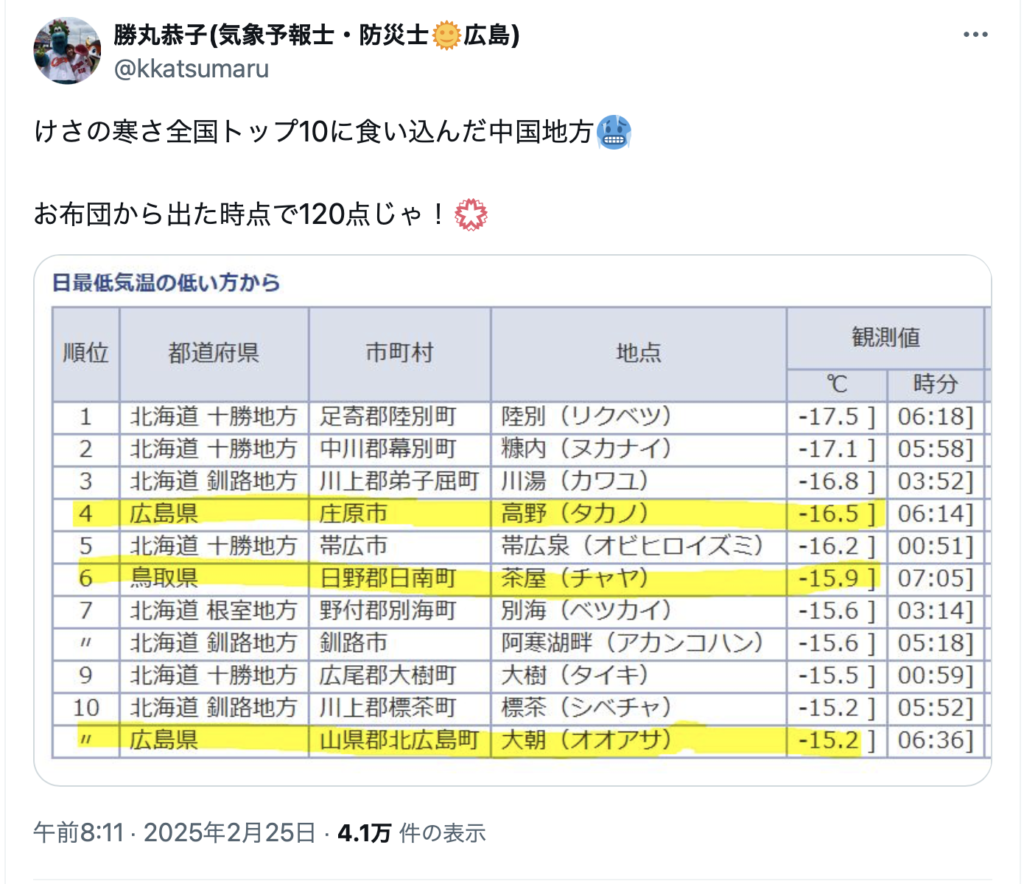Open the 午前8:11 · 2025年2月25日 timestamp link
Image resolution: width=1024 pixels, height=884 pixels.
175,832
